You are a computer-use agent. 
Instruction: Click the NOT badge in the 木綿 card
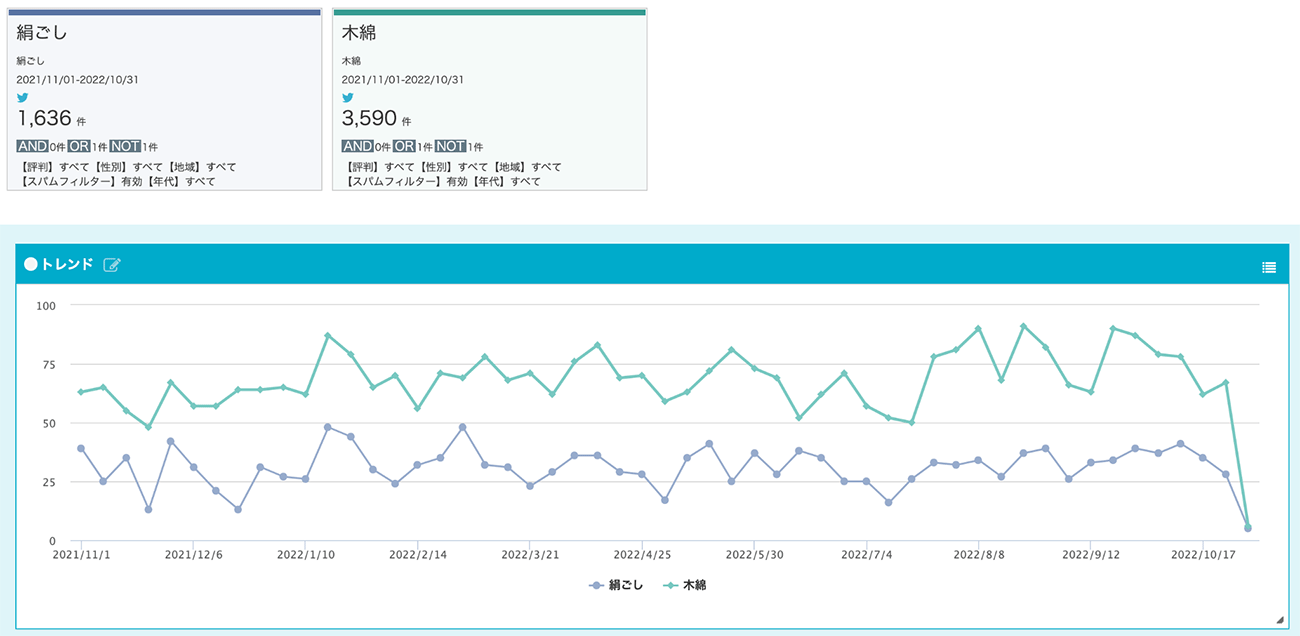450,146
